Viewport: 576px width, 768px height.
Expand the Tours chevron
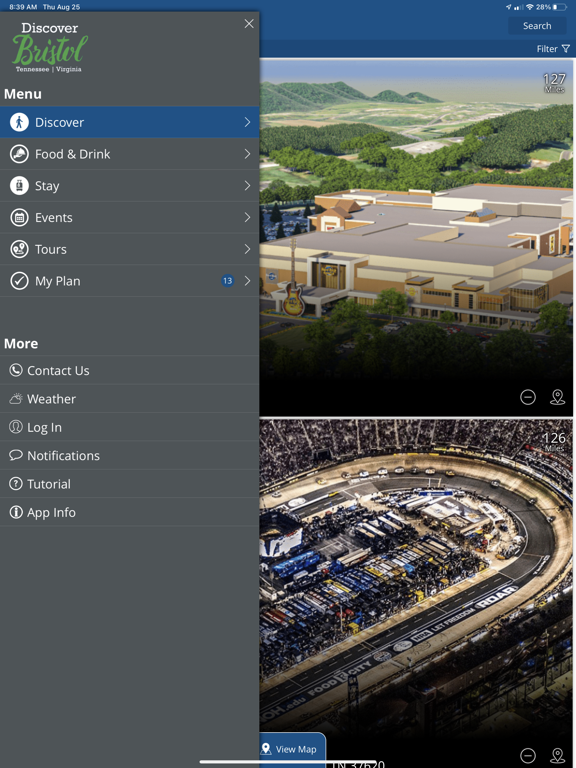(247, 249)
